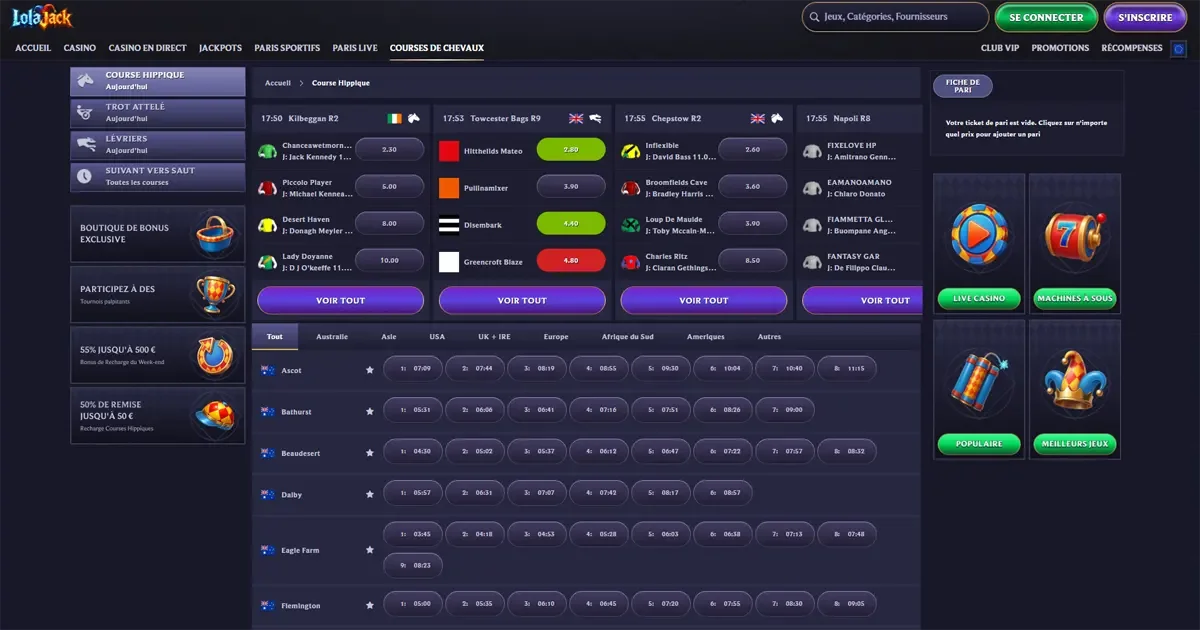Favorite the Bathurst track star icon
Viewport: 1200px width, 630px height.
[x=370, y=411]
